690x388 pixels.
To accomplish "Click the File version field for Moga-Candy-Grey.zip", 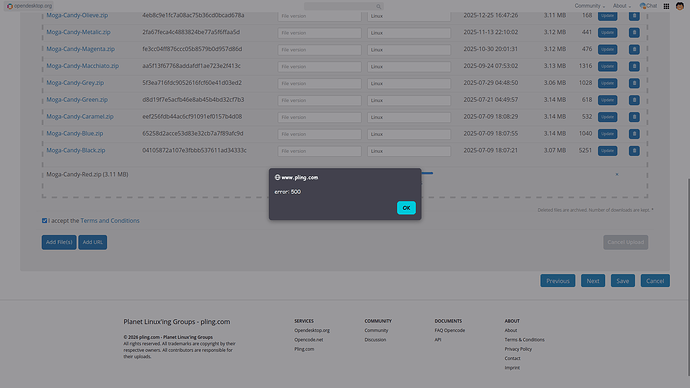I will 319,83.
